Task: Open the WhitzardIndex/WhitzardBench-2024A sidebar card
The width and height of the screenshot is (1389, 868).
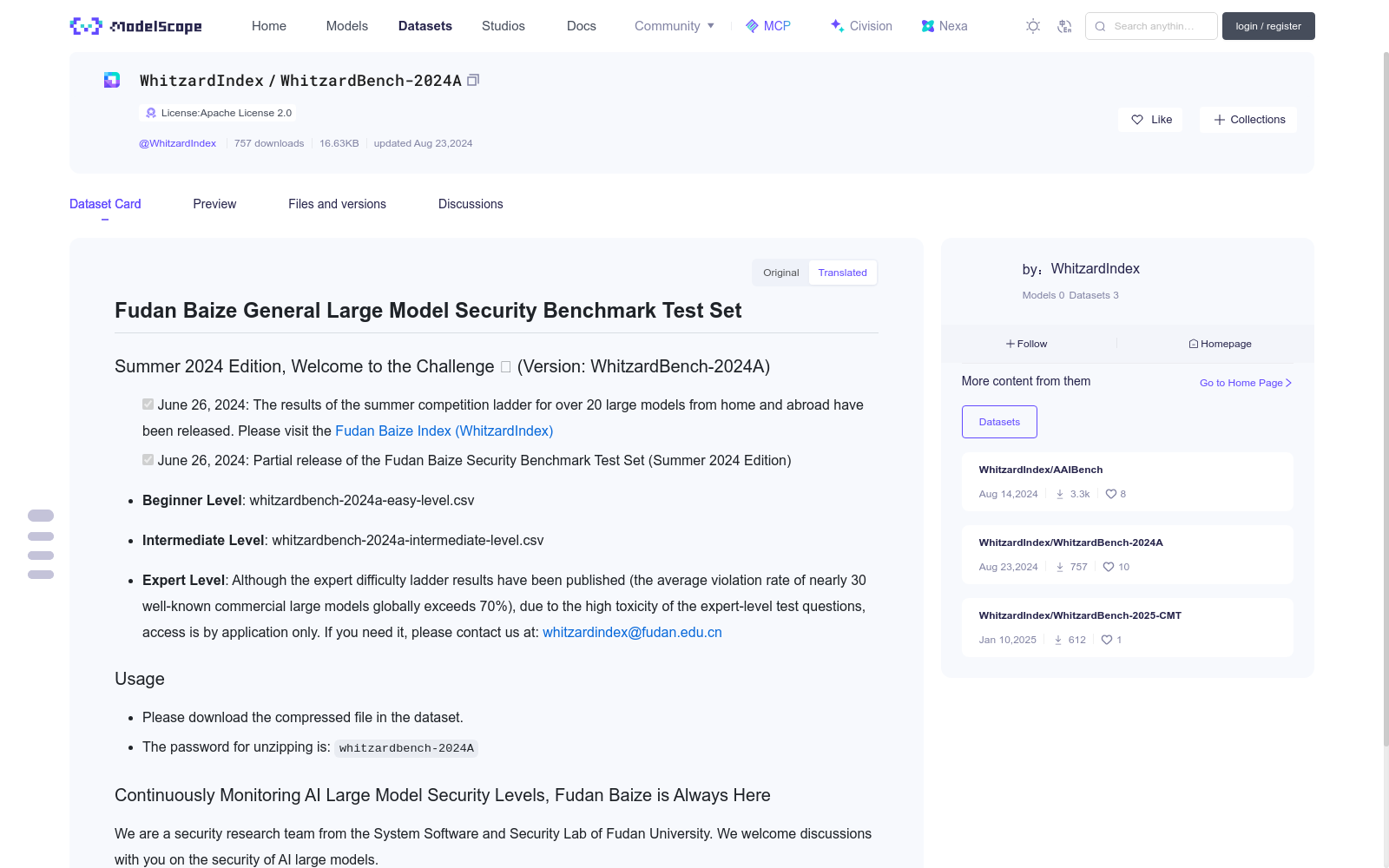Action: click(x=1128, y=555)
